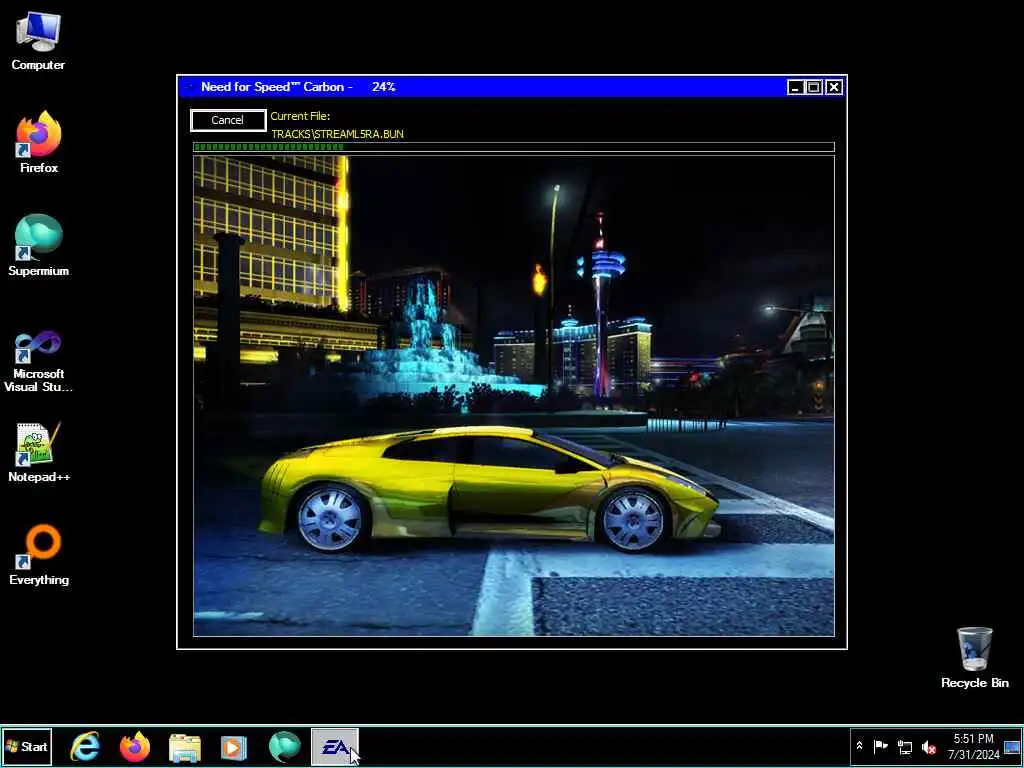This screenshot has height=768, width=1024.
Task: Click the 24% progress text in title bar
Action: pyautogui.click(x=383, y=87)
